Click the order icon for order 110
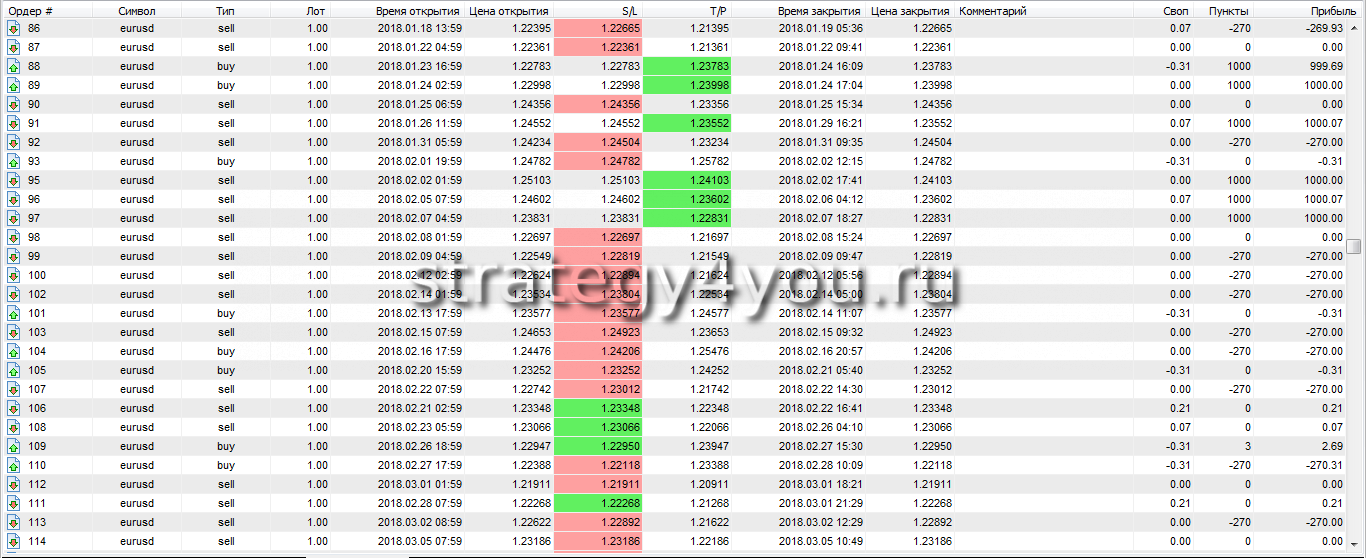 [x=13, y=465]
